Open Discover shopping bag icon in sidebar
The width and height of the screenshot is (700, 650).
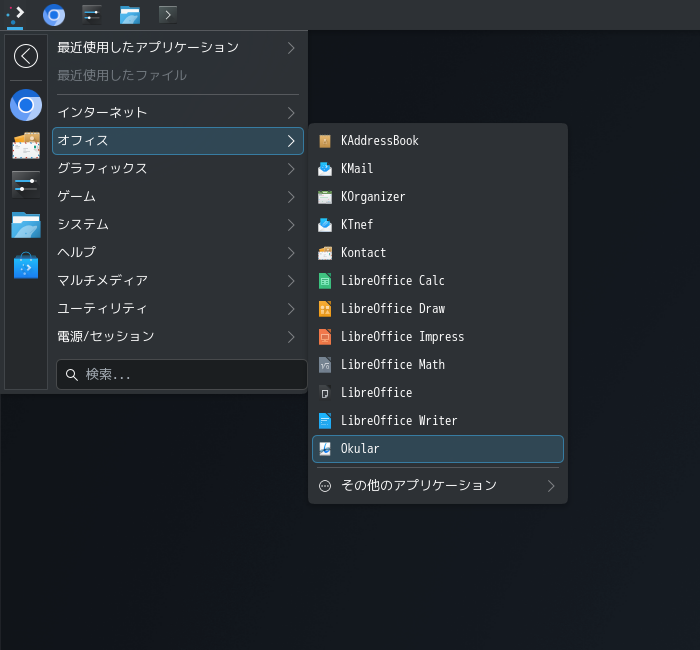(x=26, y=266)
